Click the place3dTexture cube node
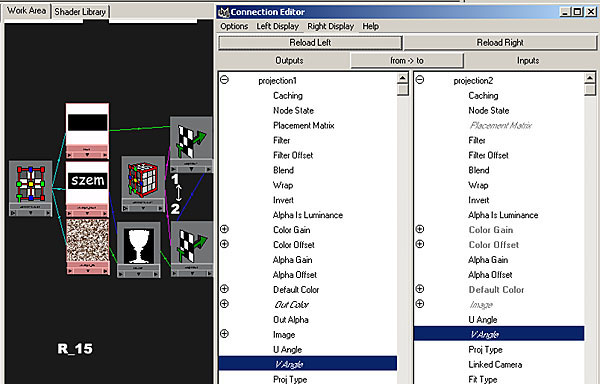600x384 pixels. point(143,180)
